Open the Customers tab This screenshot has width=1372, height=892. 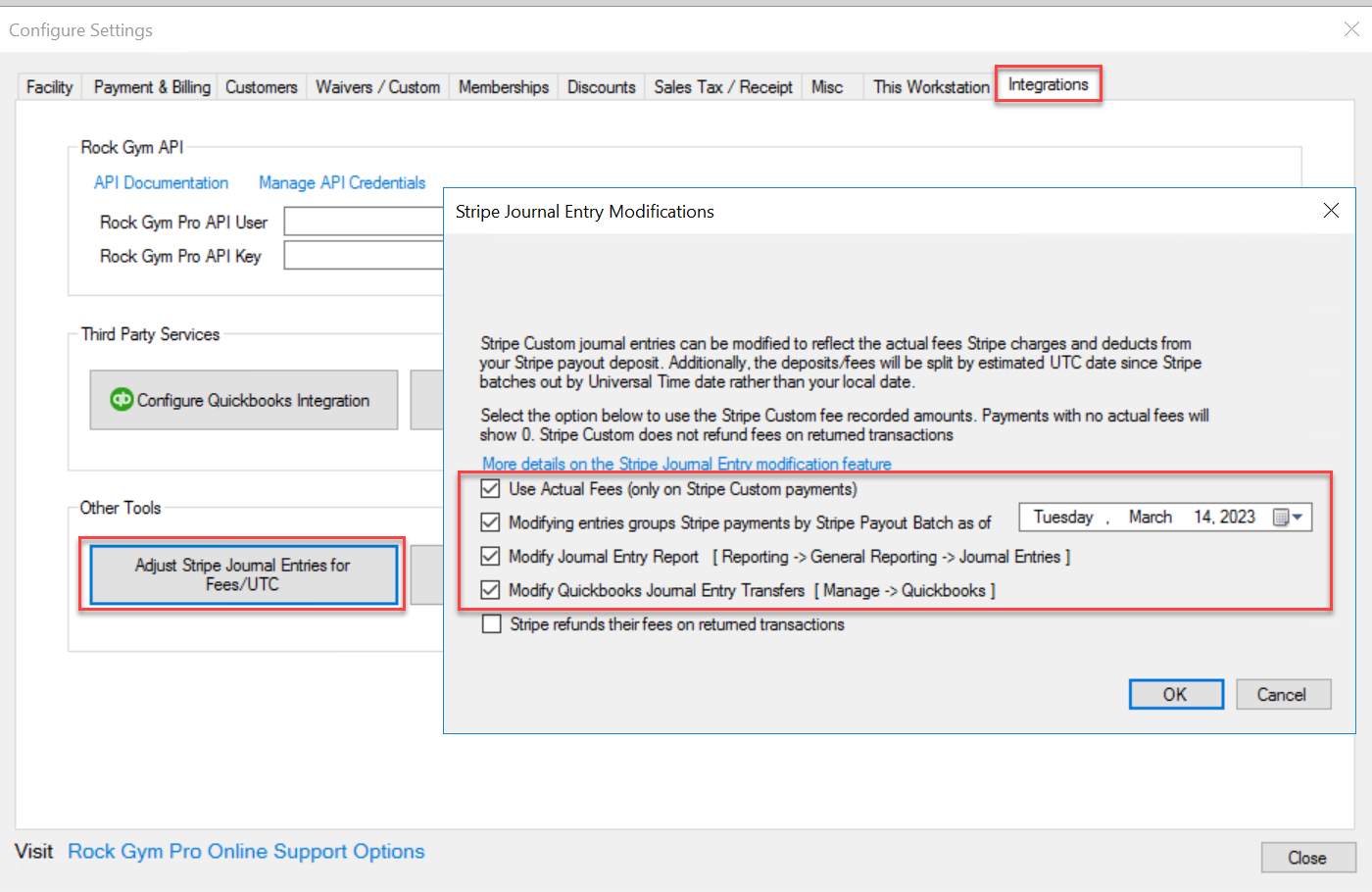tap(262, 87)
